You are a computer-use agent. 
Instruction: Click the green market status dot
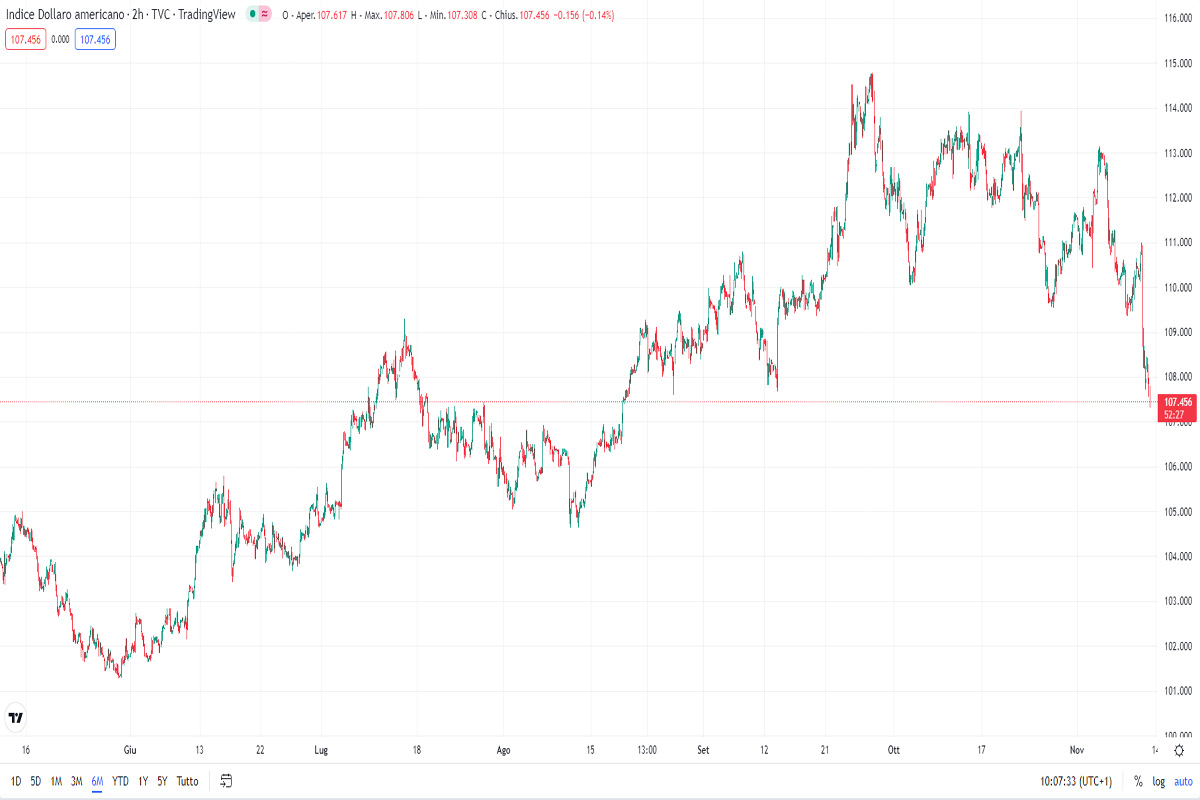[x=254, y=14]
